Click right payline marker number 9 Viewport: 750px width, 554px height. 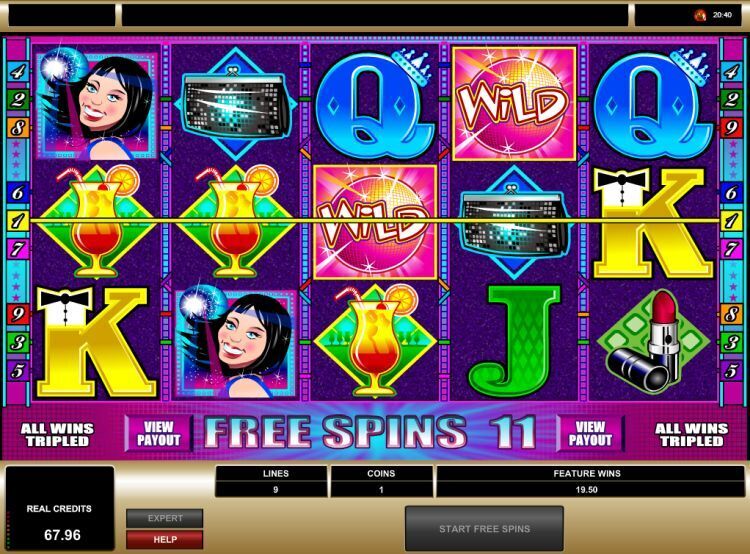pos(731,128)
